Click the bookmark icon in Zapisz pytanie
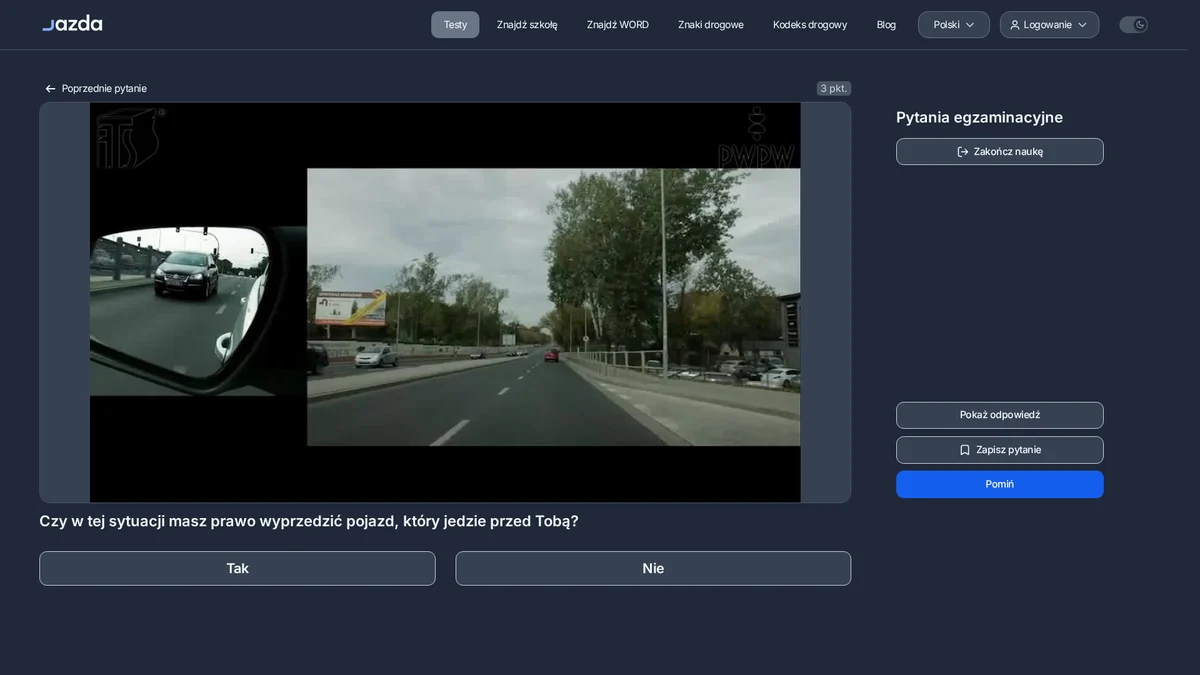This screenshot has width=1200, height=675. tap(965, 450)
